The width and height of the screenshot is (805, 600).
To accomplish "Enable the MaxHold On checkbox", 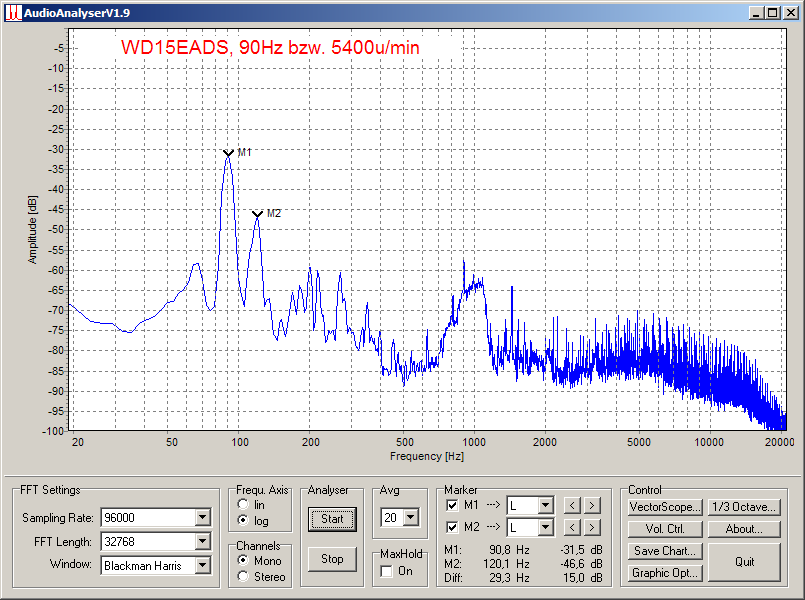I will click(x=387, y=571).
